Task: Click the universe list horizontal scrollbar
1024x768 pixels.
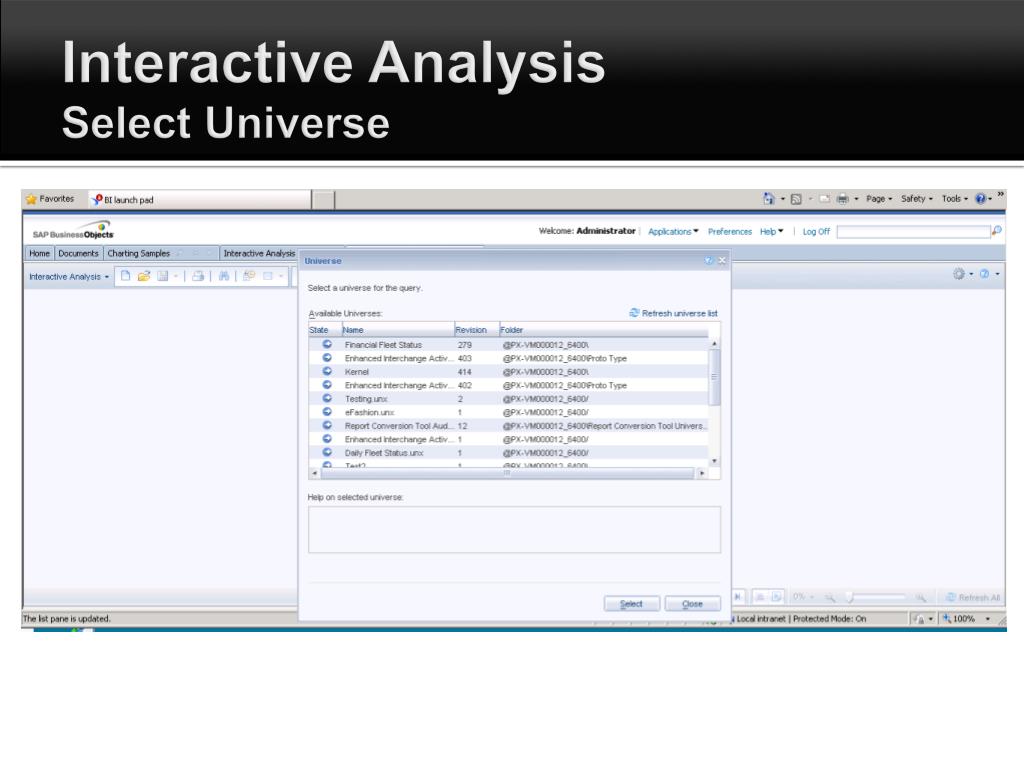Action: pyautogui.click(x=507, y=473)
